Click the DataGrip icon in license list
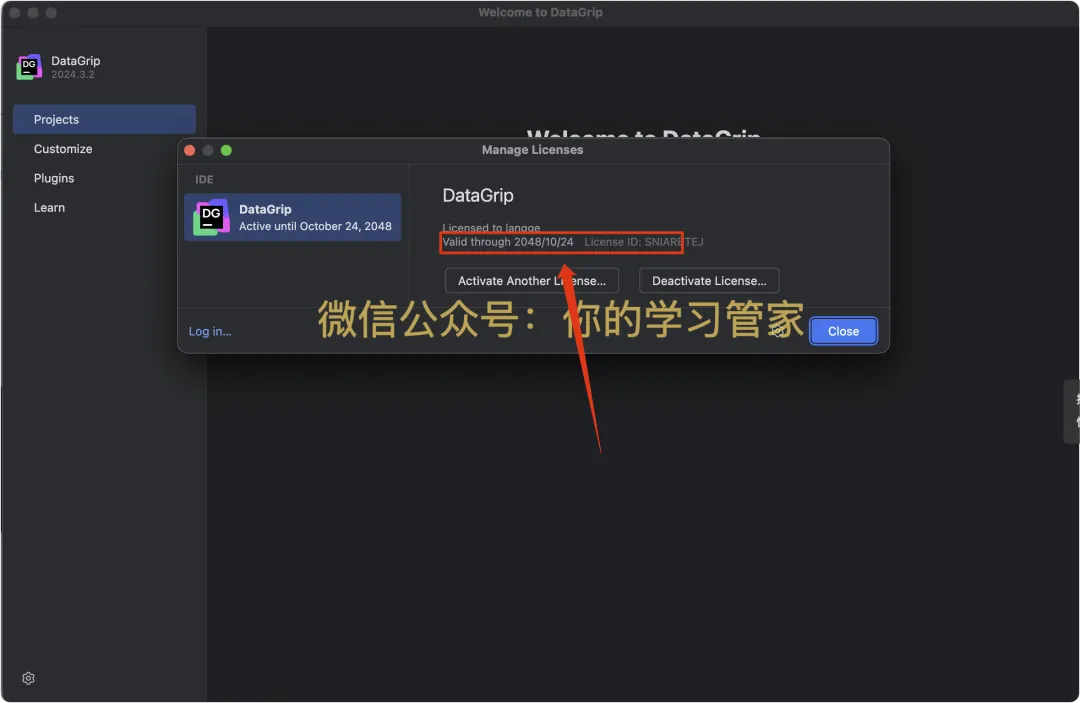1080x703 pixels. point(211,217)
